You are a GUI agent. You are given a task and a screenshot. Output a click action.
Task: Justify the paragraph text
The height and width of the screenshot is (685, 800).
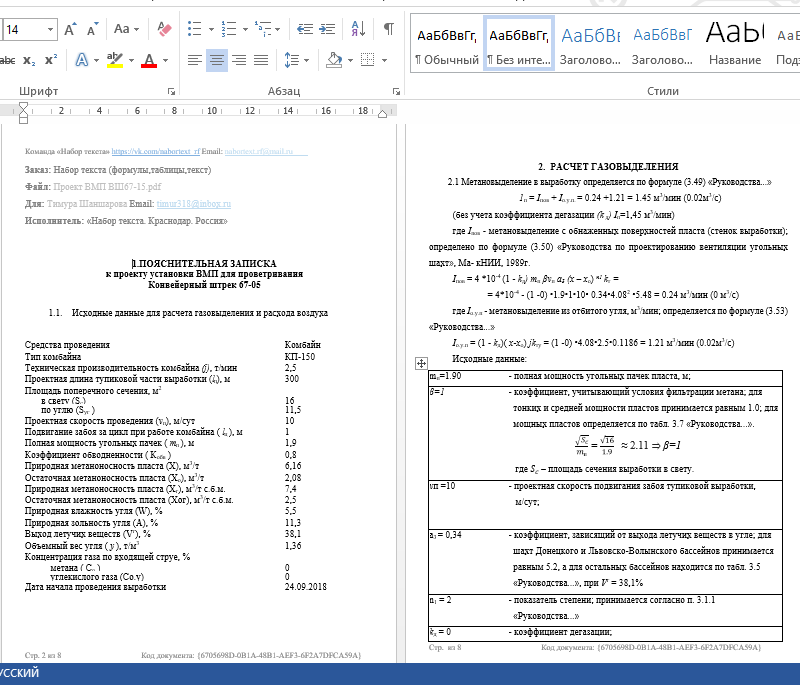pos(261,60)
